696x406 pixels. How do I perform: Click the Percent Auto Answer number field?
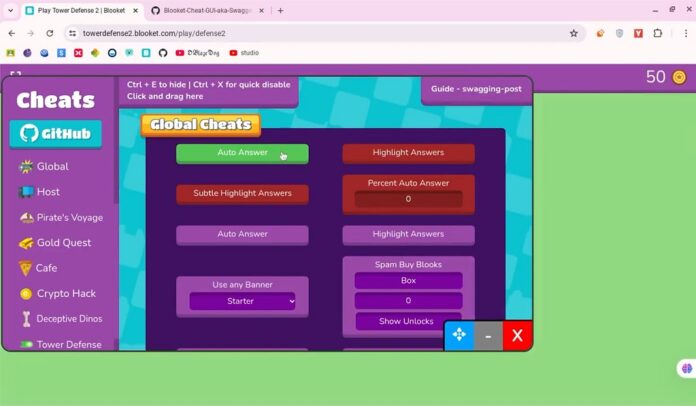[408, 199]
